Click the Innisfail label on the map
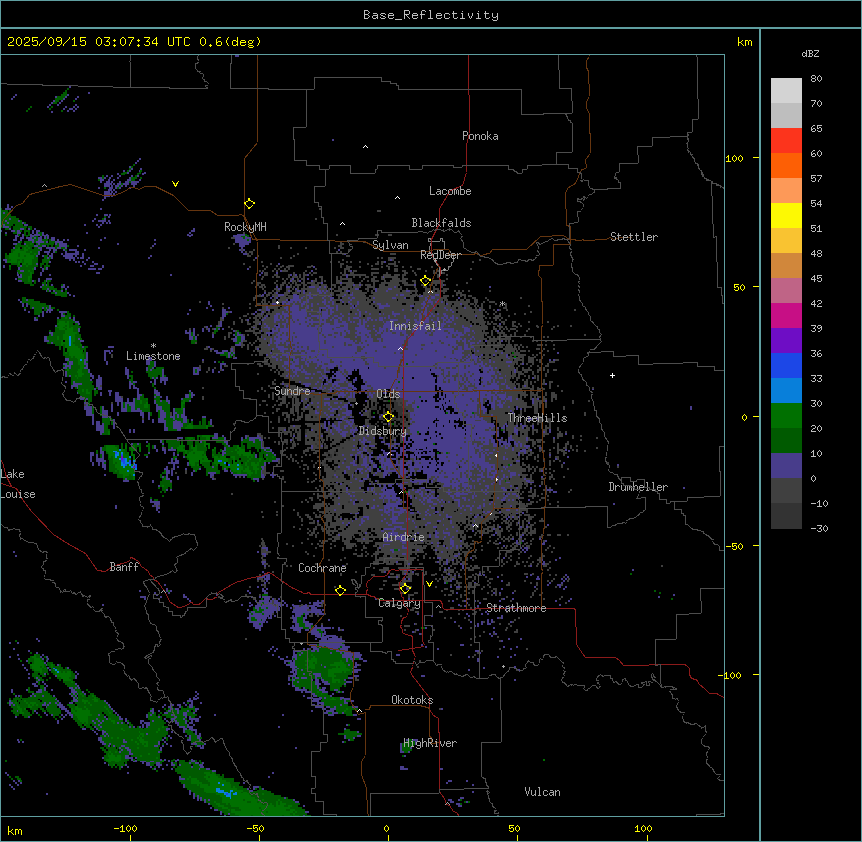Image resolution: width=862 pixels, height=842 pixels. (x=415, y=326)
